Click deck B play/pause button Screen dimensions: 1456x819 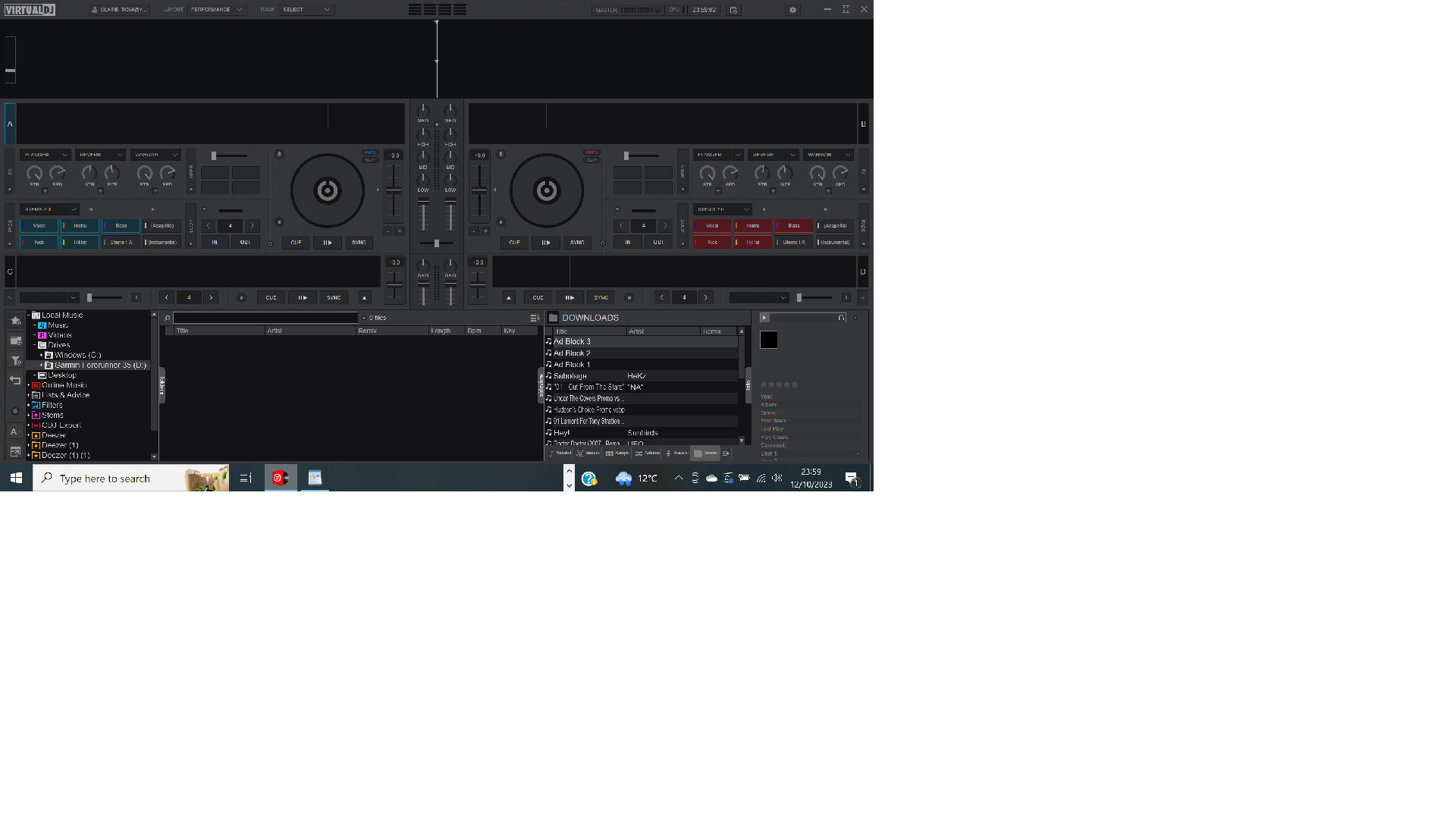point(546,243)
